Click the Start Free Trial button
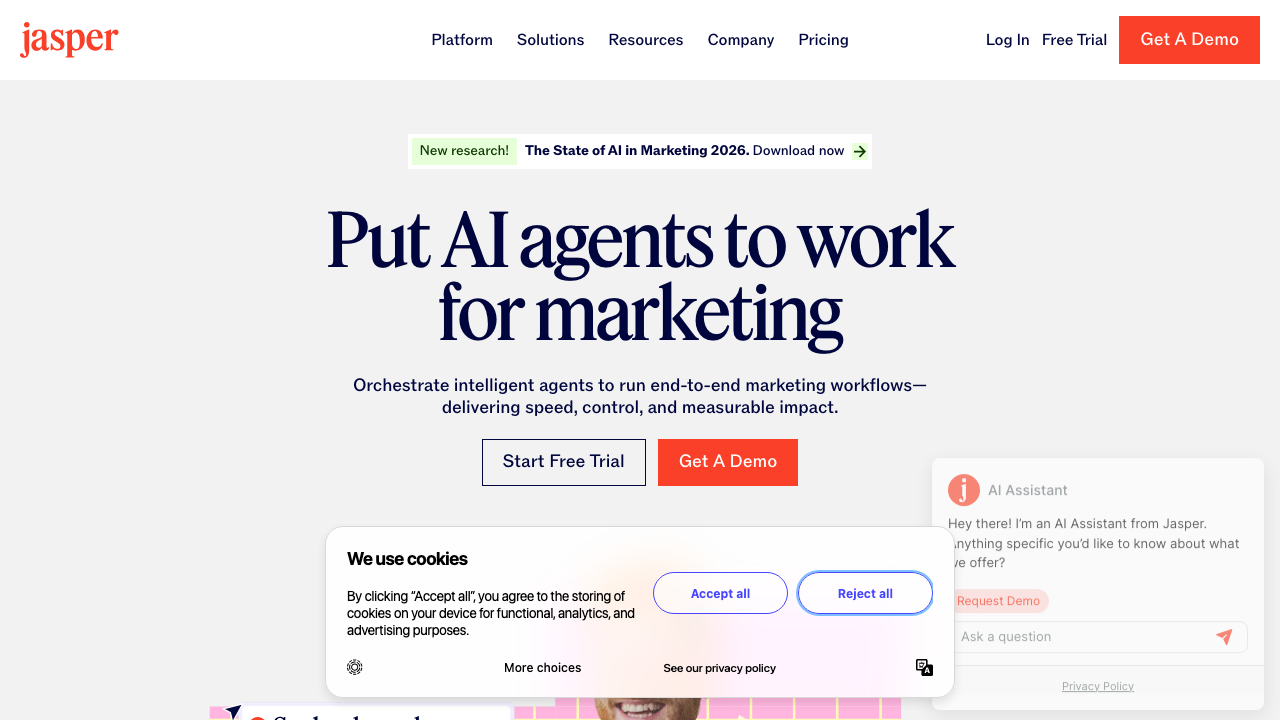1280x720 pixels. [x=564, y=462]
